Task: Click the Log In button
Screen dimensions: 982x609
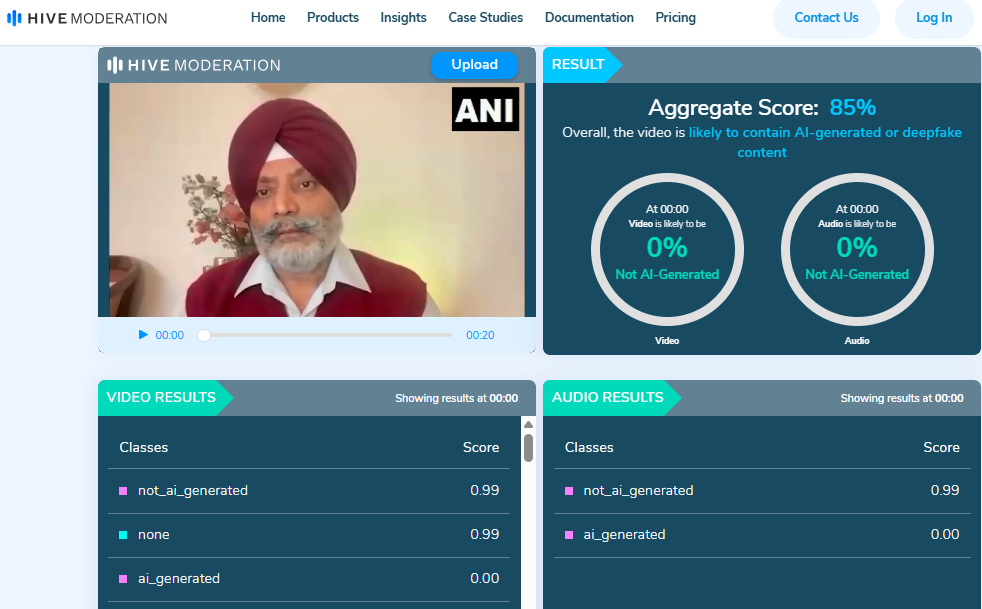Action: coord(933,18)
